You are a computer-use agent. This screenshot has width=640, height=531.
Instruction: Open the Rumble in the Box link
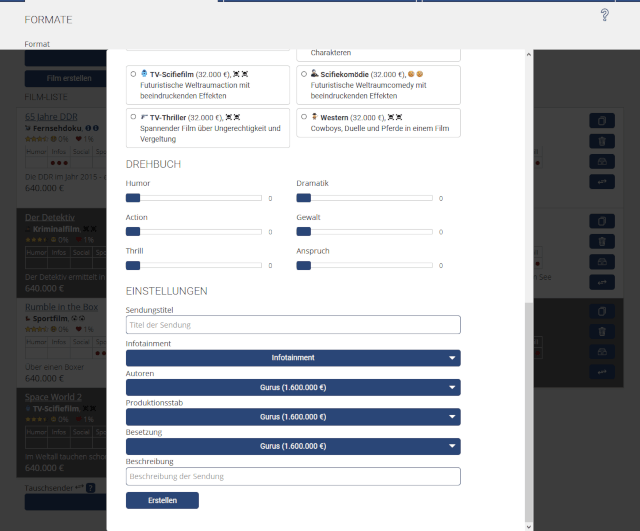pyautogui.click(x=61, y=307)
